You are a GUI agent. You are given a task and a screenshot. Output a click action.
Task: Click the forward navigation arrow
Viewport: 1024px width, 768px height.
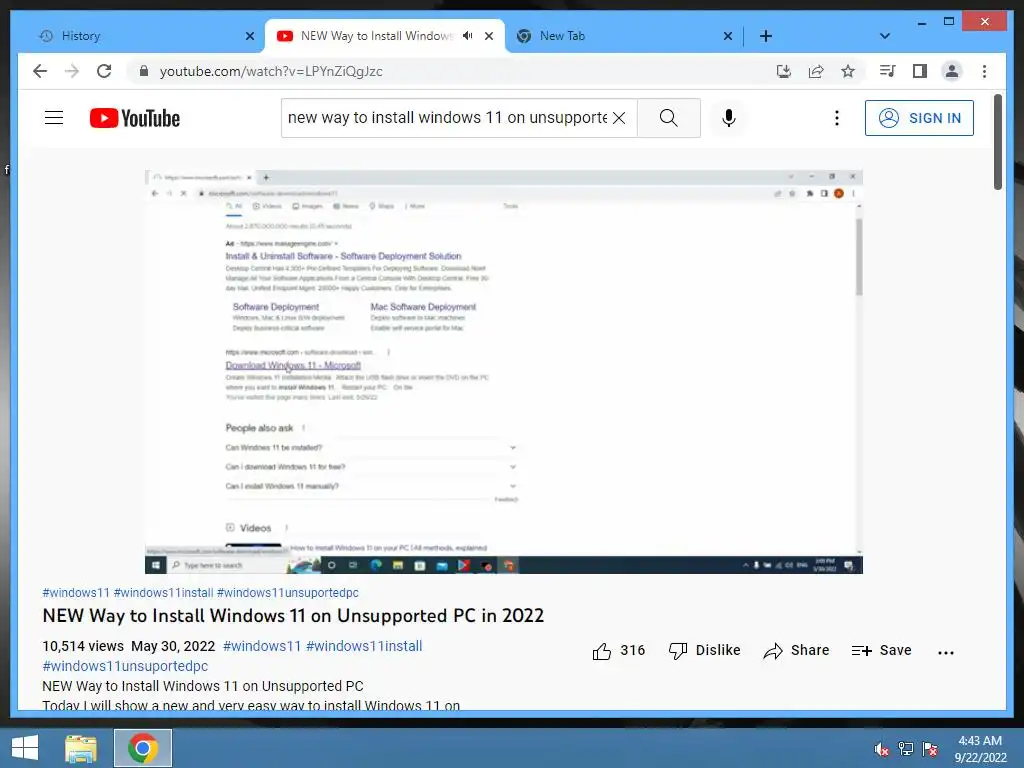click(x=72, y=71)
